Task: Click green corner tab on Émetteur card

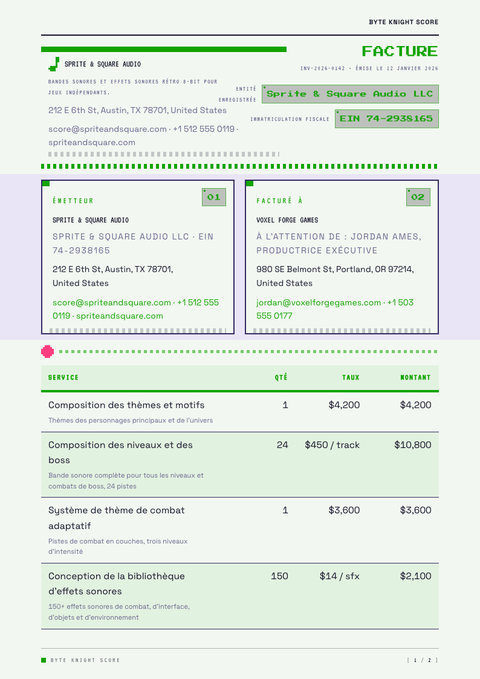Action: (46, 184)
